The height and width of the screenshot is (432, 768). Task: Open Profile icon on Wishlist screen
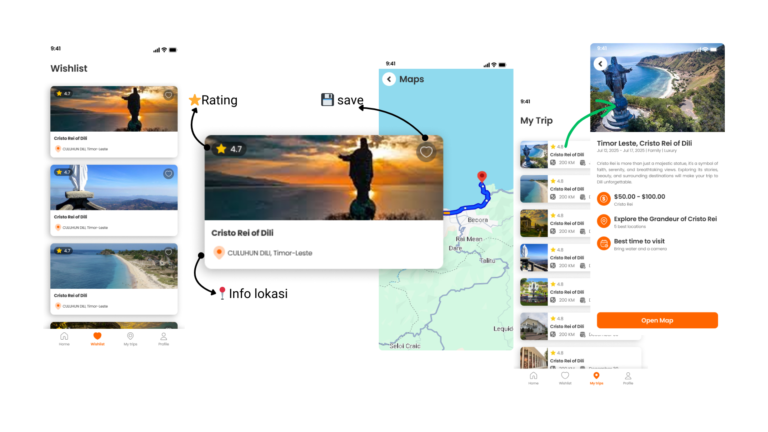coord(164,338)
